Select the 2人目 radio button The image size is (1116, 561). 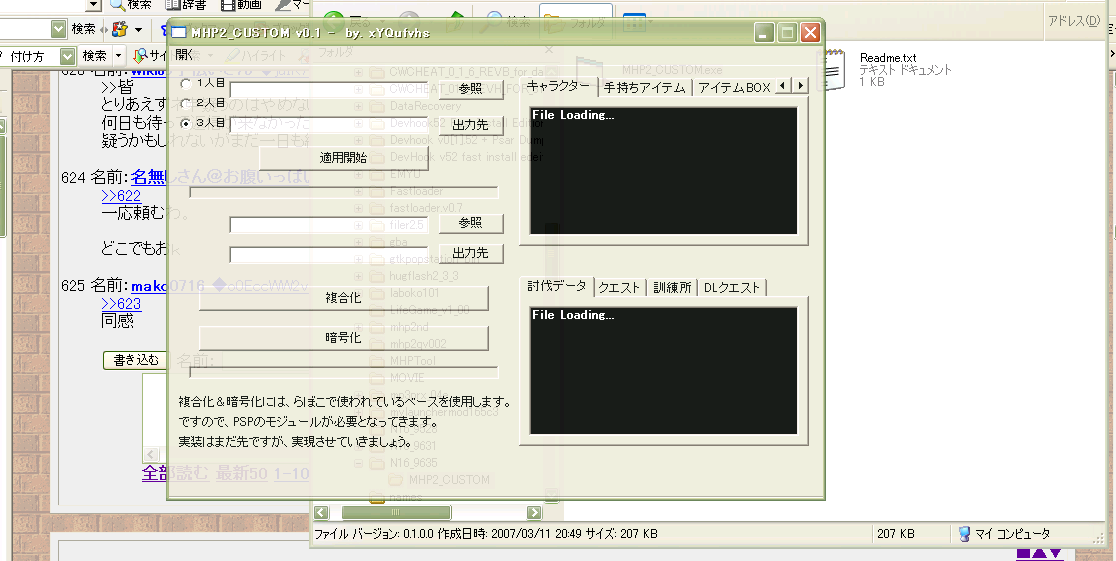coord(186,103)
